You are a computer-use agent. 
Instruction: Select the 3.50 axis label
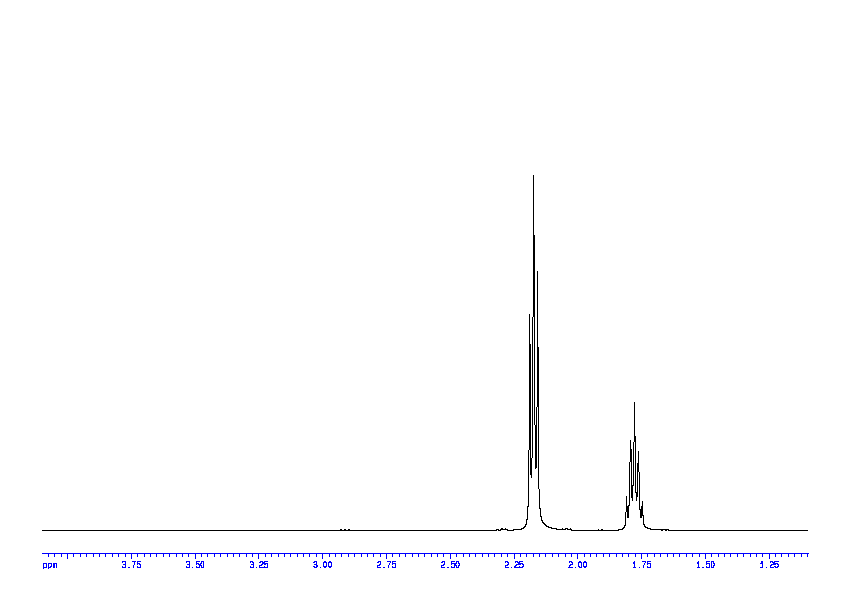point(195,565)
